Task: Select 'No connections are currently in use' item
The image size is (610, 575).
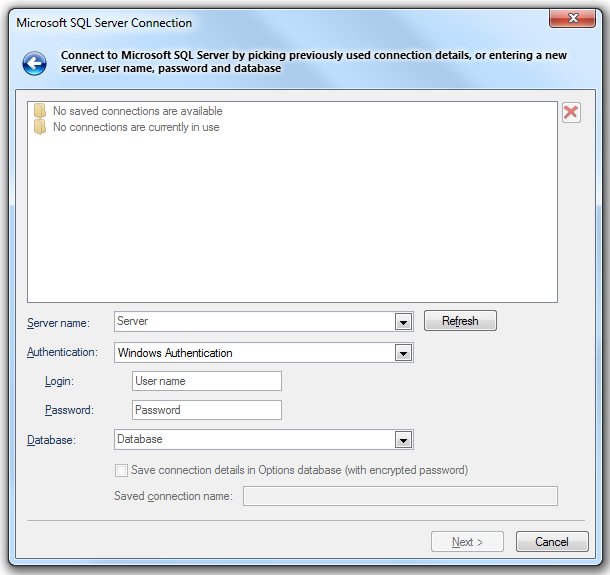Action: [136, 127]
